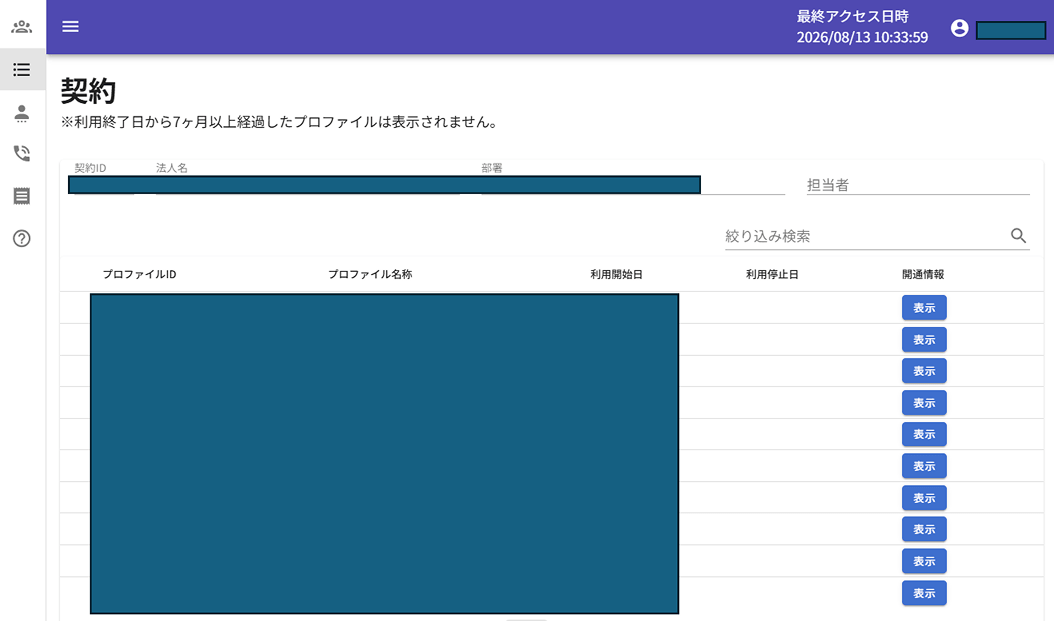1054x621 pixels.
Task: Sort by プロファイル名称 column header
Action: 370,274
